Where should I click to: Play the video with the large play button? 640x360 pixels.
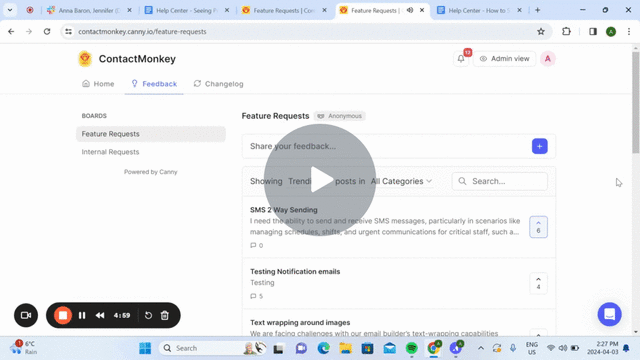tap(320, 180)
